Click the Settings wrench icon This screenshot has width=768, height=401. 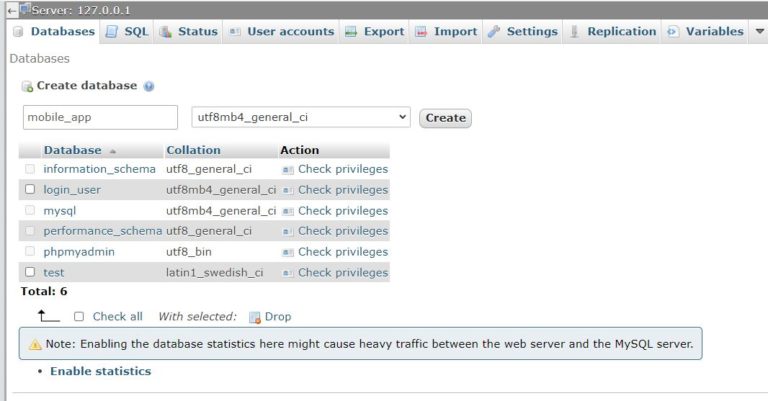pyautogui.click(x=494, y=32)
